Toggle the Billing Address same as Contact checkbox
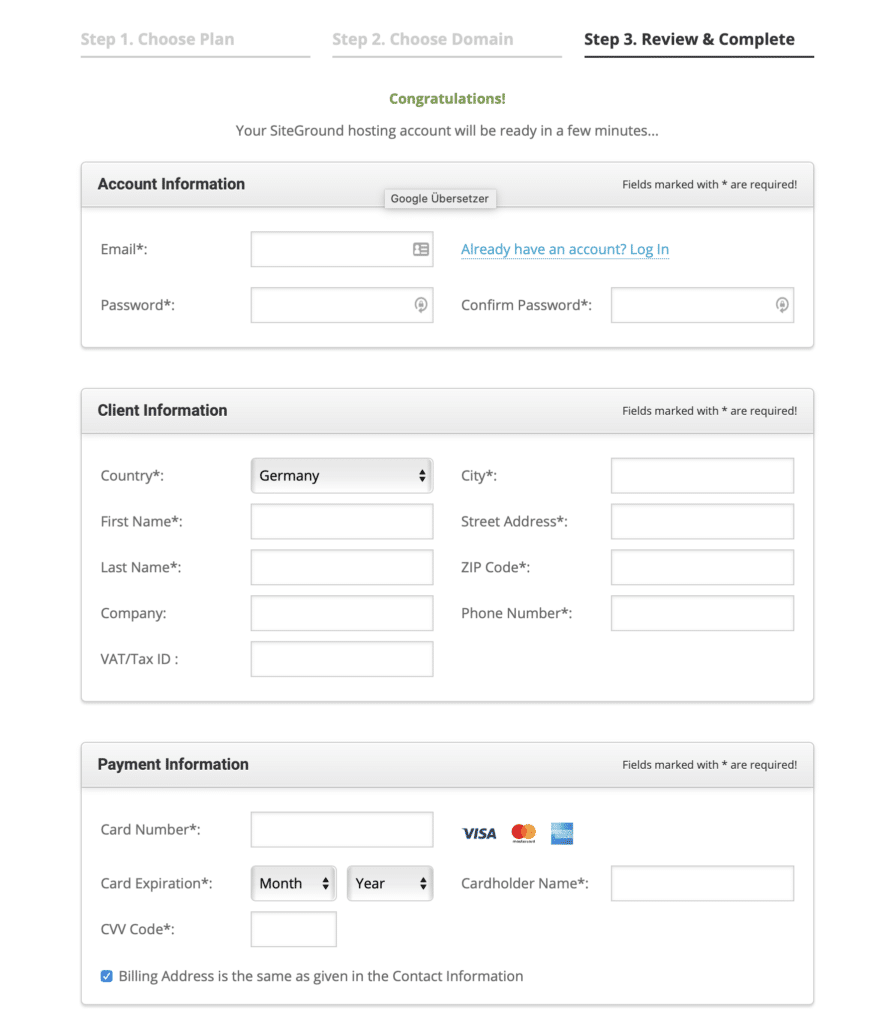This screenshot has height=1024, width=893. click(106, 976)
